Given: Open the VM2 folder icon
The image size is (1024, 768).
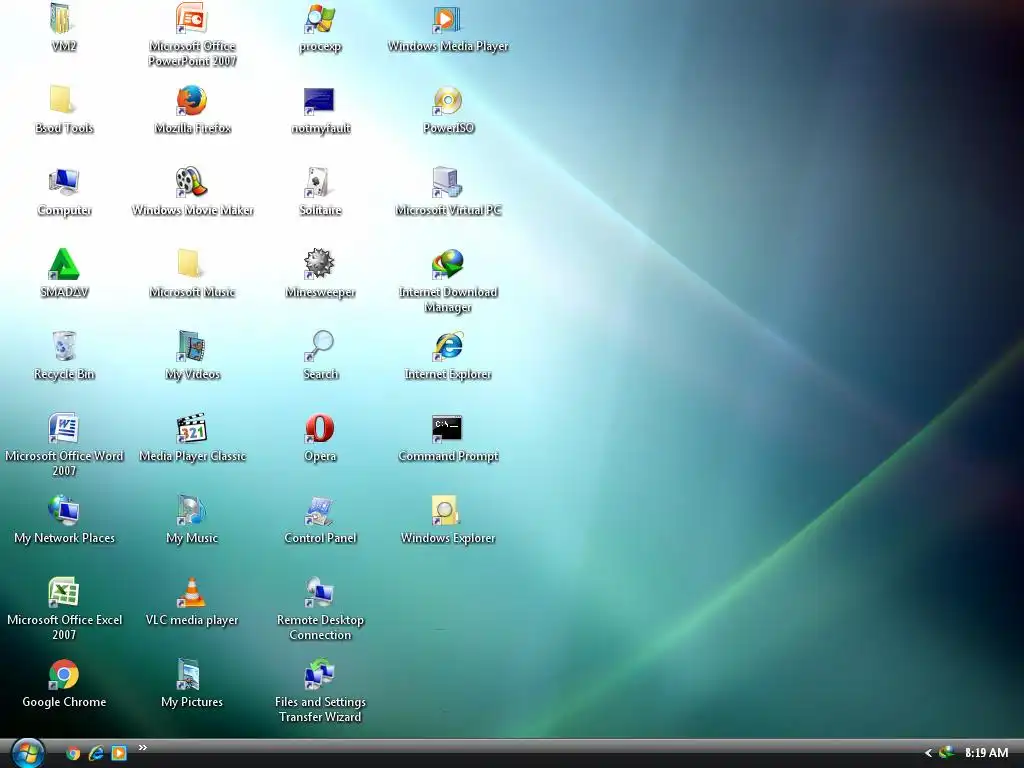Looking at the screenshot, I should [x=63, y=18].
